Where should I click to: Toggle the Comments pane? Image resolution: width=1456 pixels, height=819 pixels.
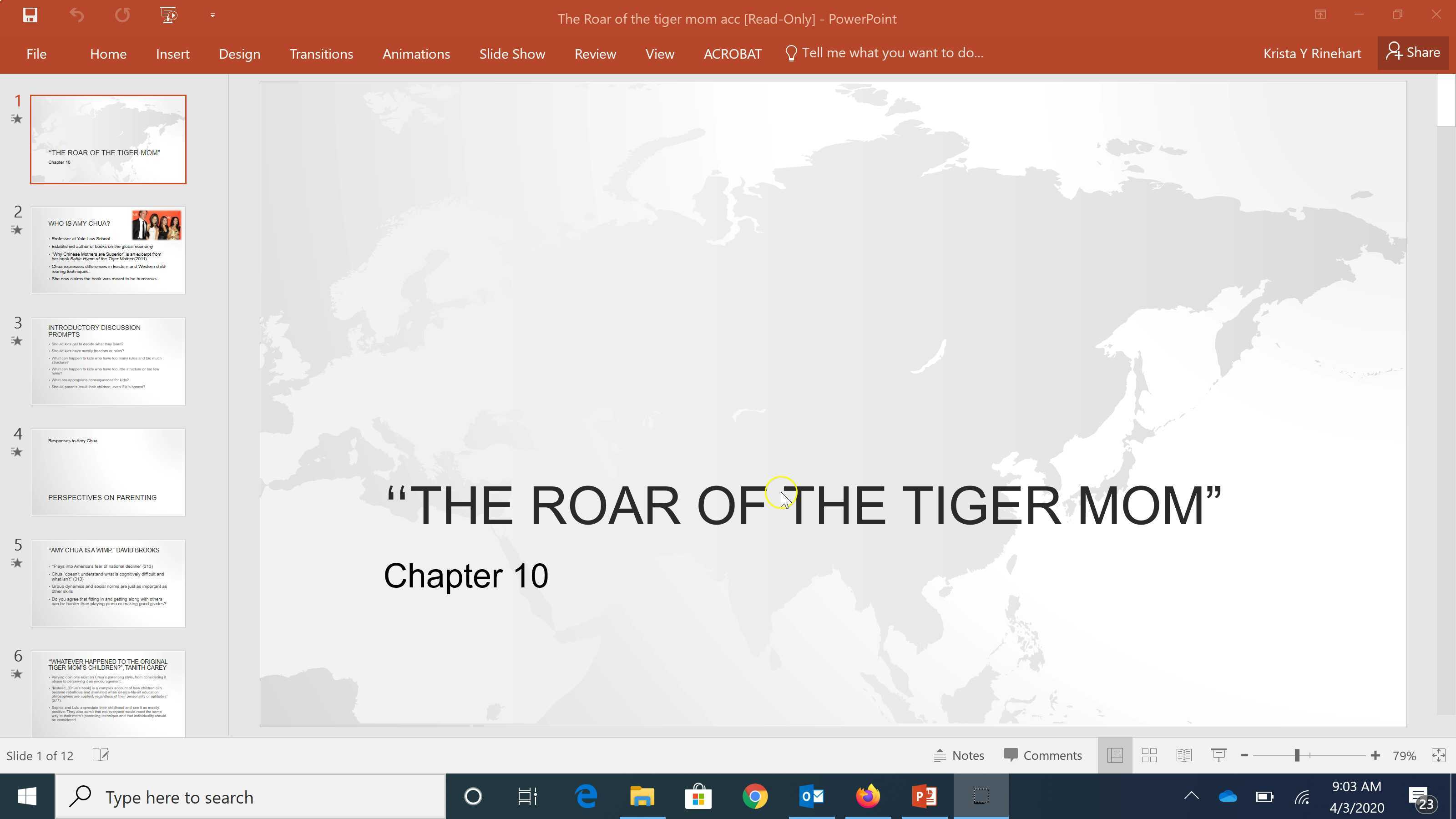(x=1043, y=755)
